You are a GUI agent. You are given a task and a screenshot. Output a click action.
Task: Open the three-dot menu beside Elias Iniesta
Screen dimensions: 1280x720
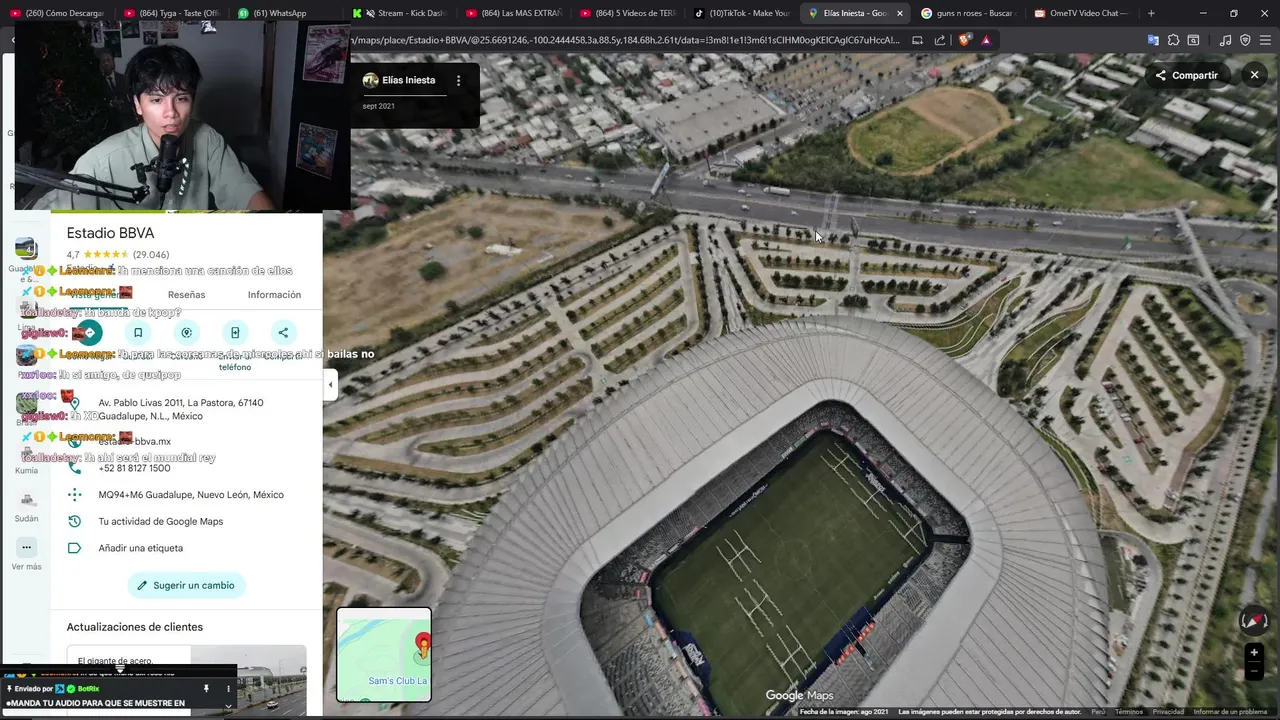click(458, 80)
